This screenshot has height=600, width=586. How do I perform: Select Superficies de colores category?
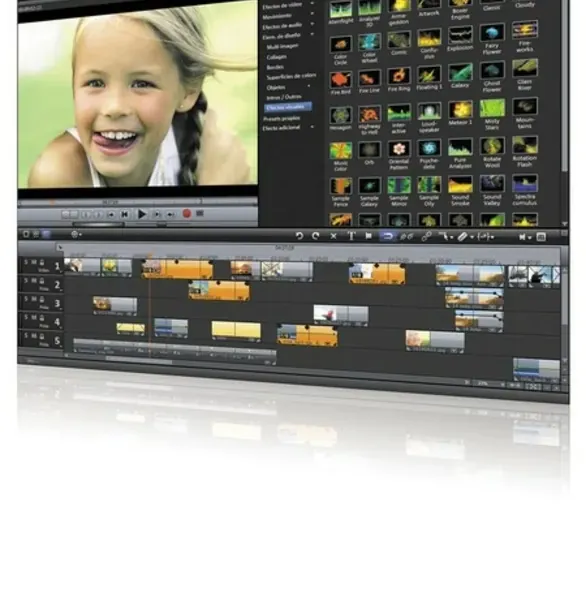point(291,76)
